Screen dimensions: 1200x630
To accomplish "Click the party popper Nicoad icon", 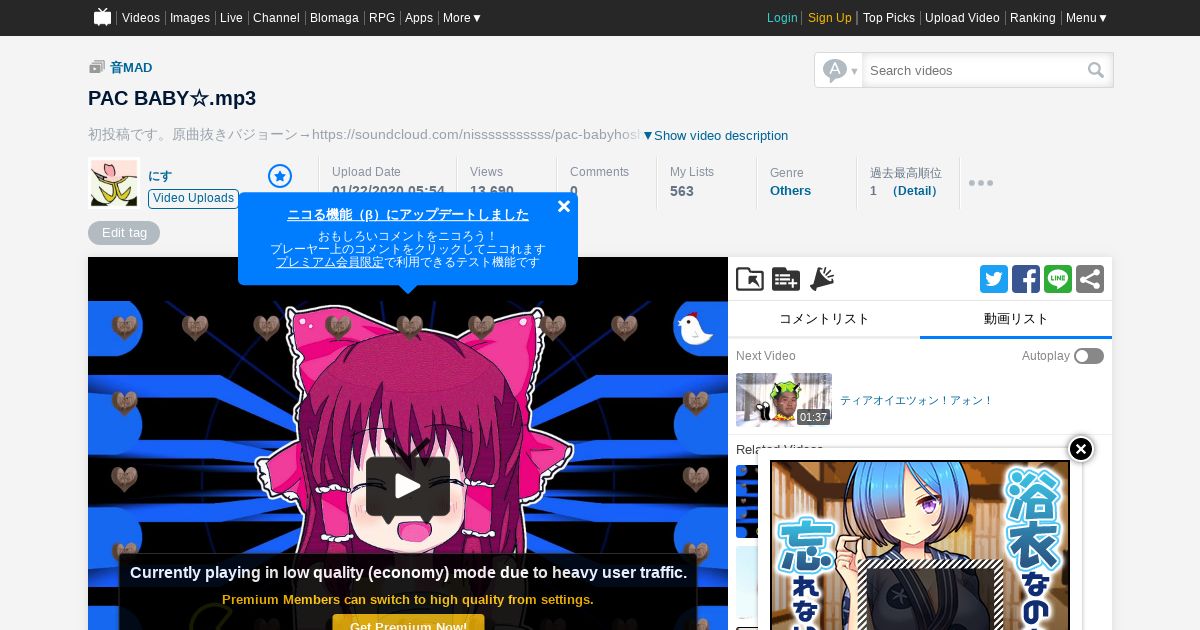I will pyautogui.click(x=822, y=279).
